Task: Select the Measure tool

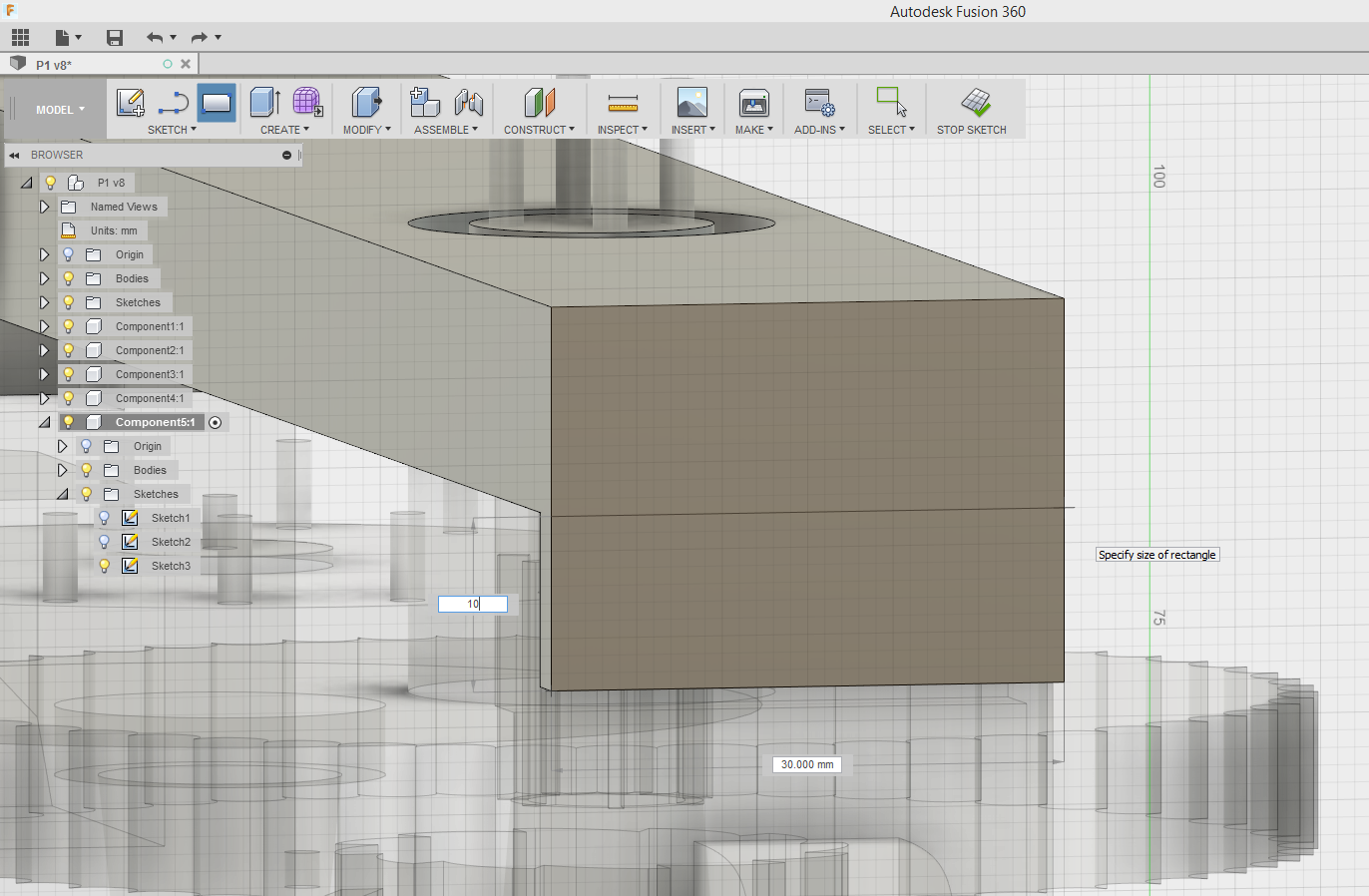Action: click(623, 103)
